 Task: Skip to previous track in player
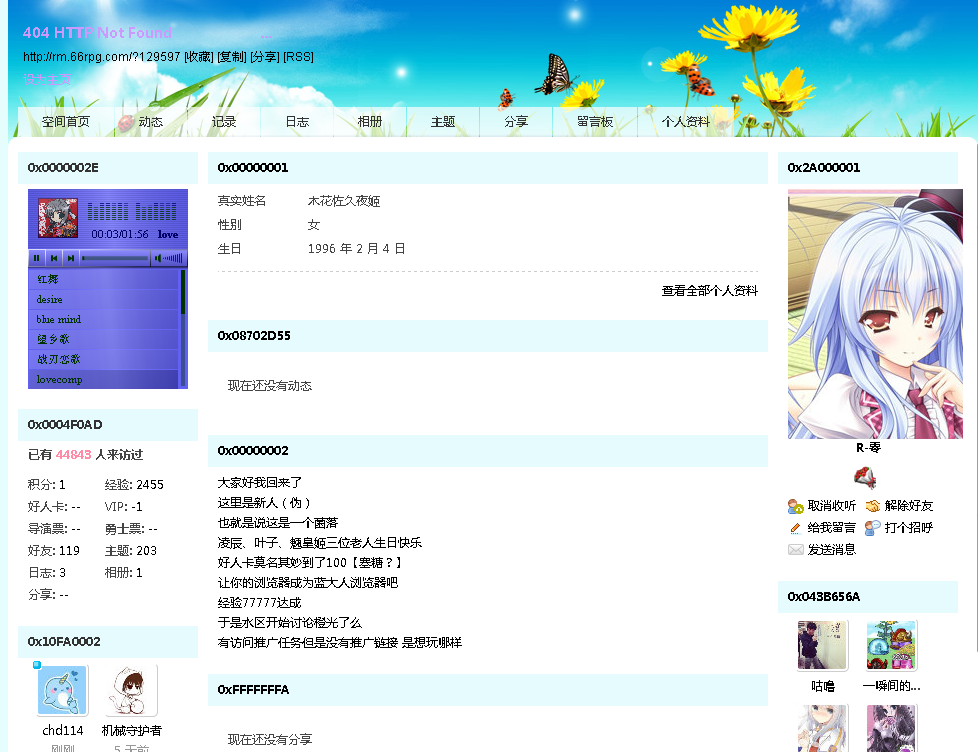(54, 258)
